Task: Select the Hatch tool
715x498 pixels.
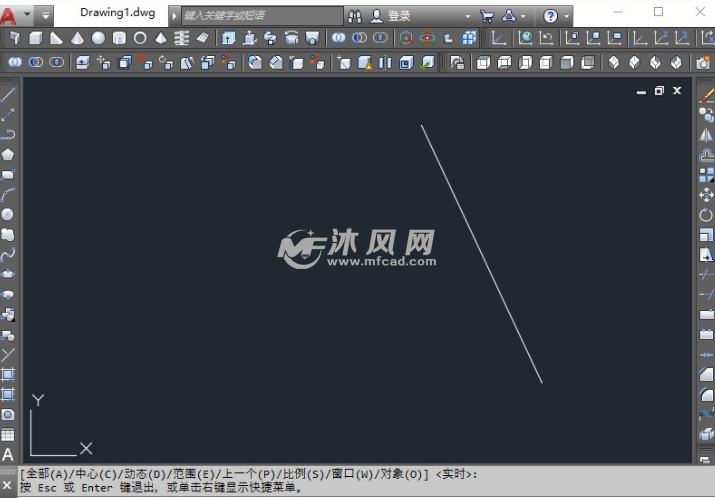Action: (x=8, y=374)
